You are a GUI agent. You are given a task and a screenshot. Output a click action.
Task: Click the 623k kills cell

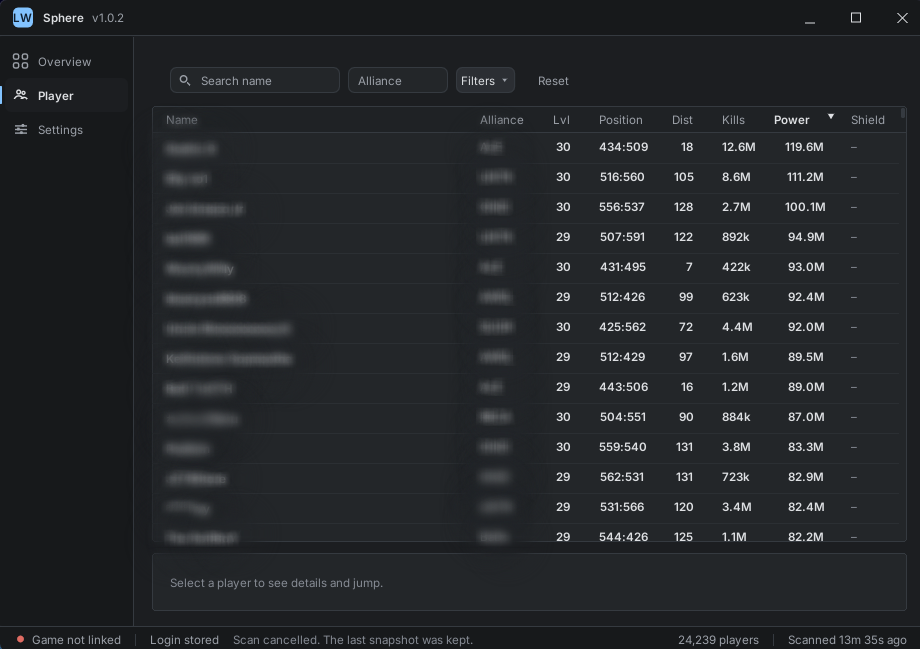point(735,297)
